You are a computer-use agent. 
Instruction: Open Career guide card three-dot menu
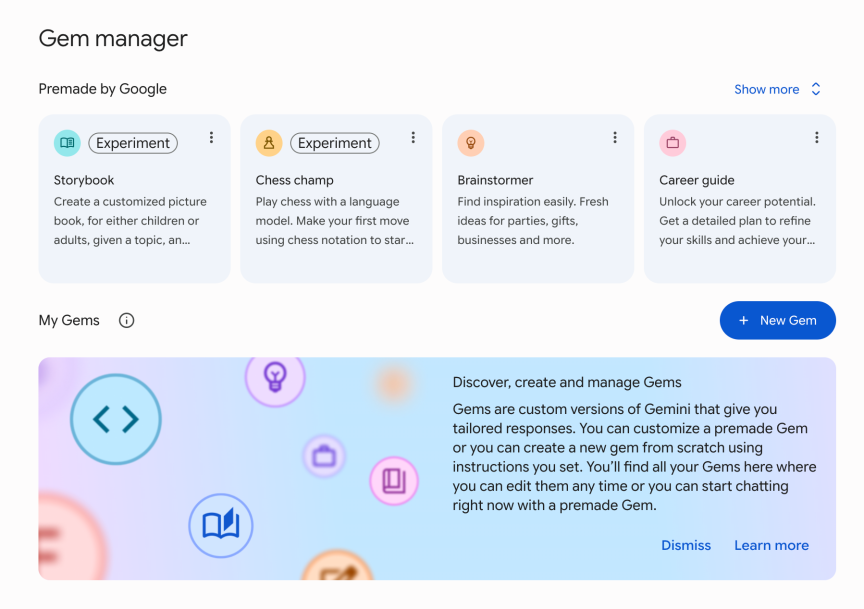[x=816, y=138]
